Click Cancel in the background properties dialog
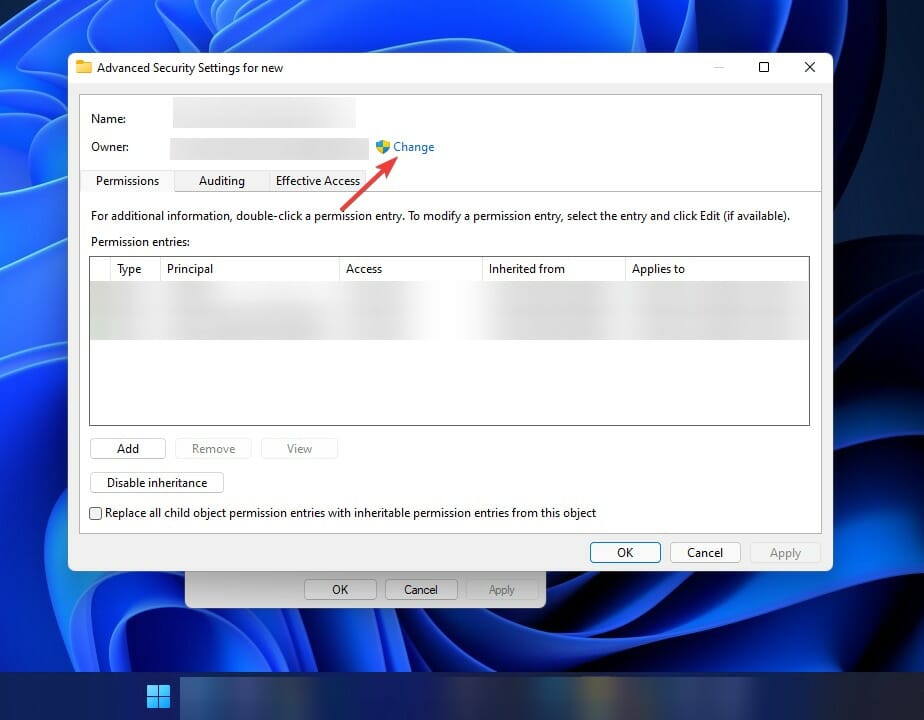This screenshot has width=924, height=720. 420,590
